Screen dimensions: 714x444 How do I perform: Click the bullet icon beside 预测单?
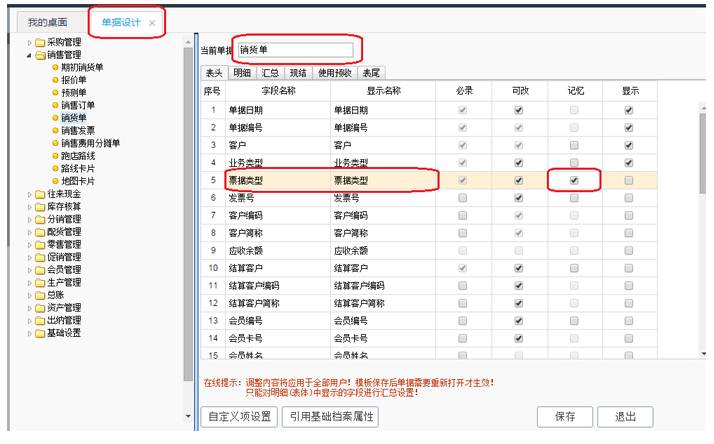[x=55, y=93]
